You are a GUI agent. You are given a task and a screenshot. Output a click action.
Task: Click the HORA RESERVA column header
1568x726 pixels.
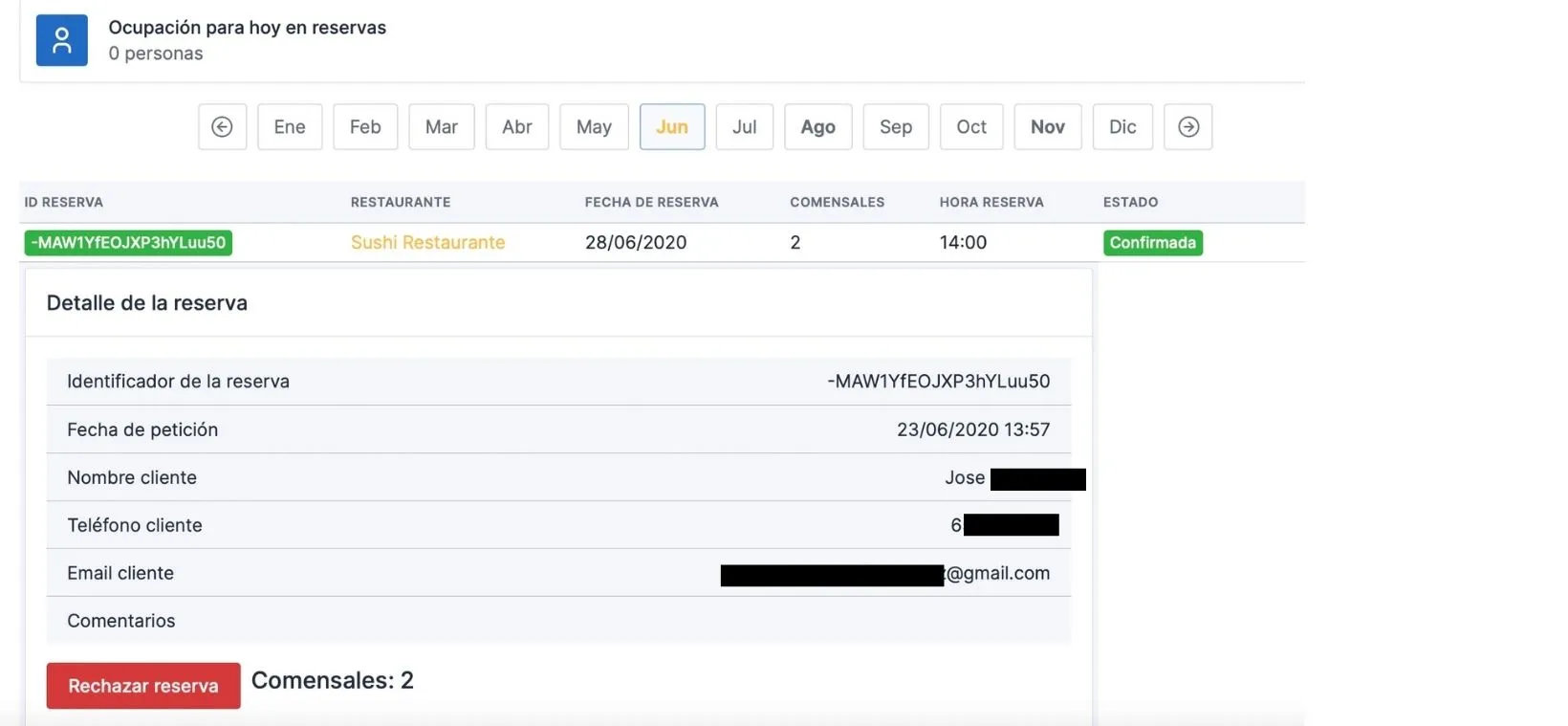coord(991,202)
